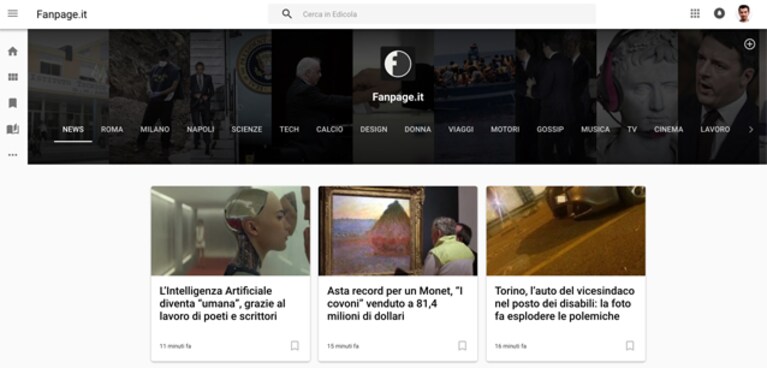Screen dimensions: 767x368
Task: Open the CALCIO tab
Action: [x=330, y=130]
